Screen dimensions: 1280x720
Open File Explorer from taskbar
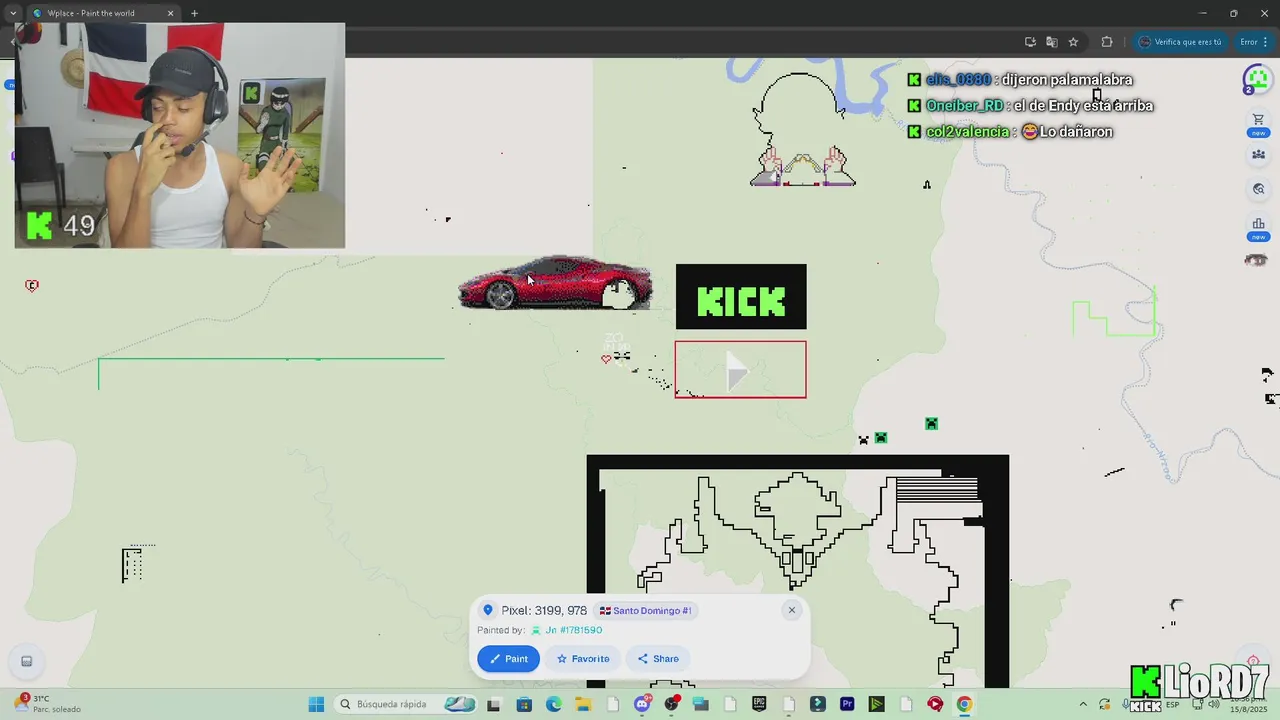tap(583, 704)
